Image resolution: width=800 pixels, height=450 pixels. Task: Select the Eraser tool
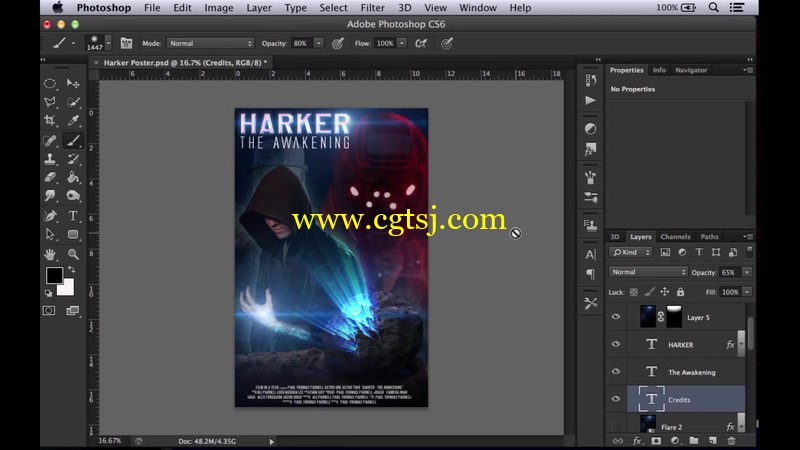point(50,177)
